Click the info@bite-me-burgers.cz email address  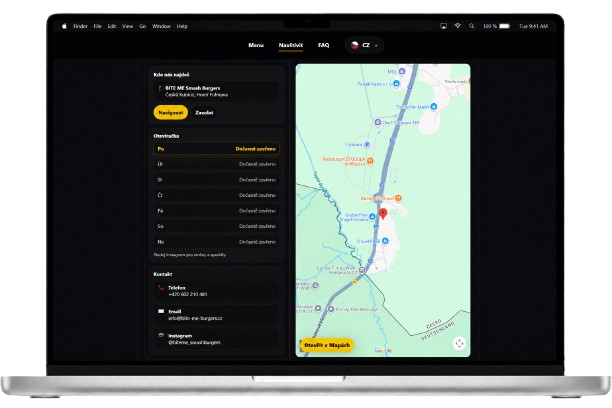[195, 318]
